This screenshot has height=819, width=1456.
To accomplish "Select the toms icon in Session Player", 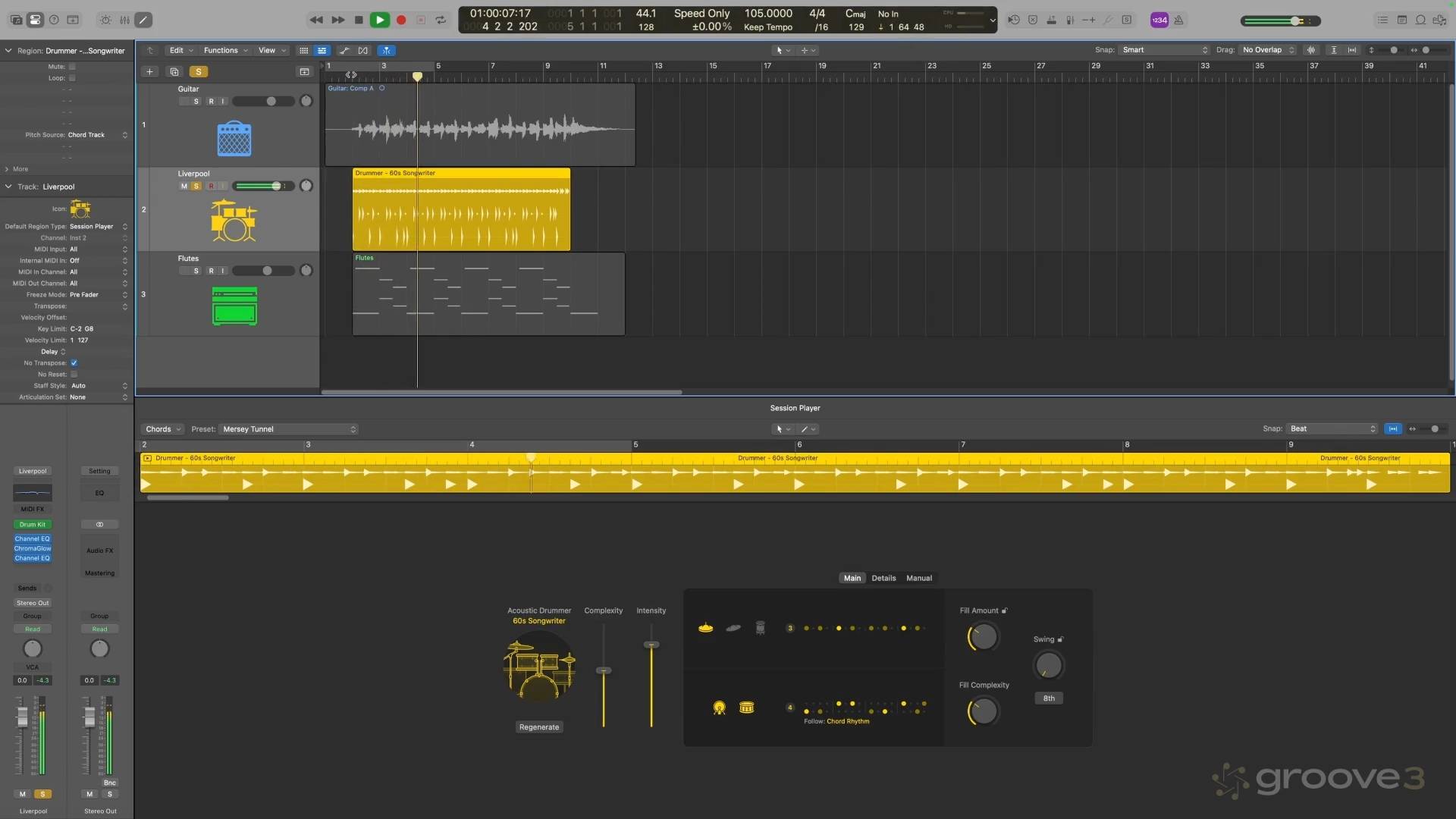I will pos(761,628).
